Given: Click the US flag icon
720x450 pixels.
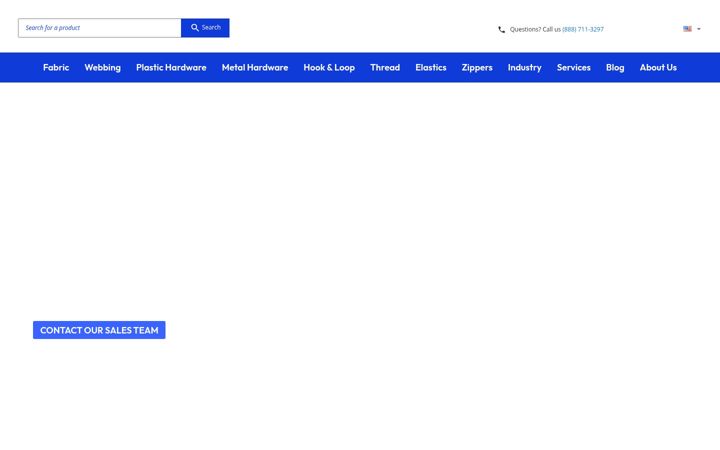Looking at the screenshot, I should [687, 29].
